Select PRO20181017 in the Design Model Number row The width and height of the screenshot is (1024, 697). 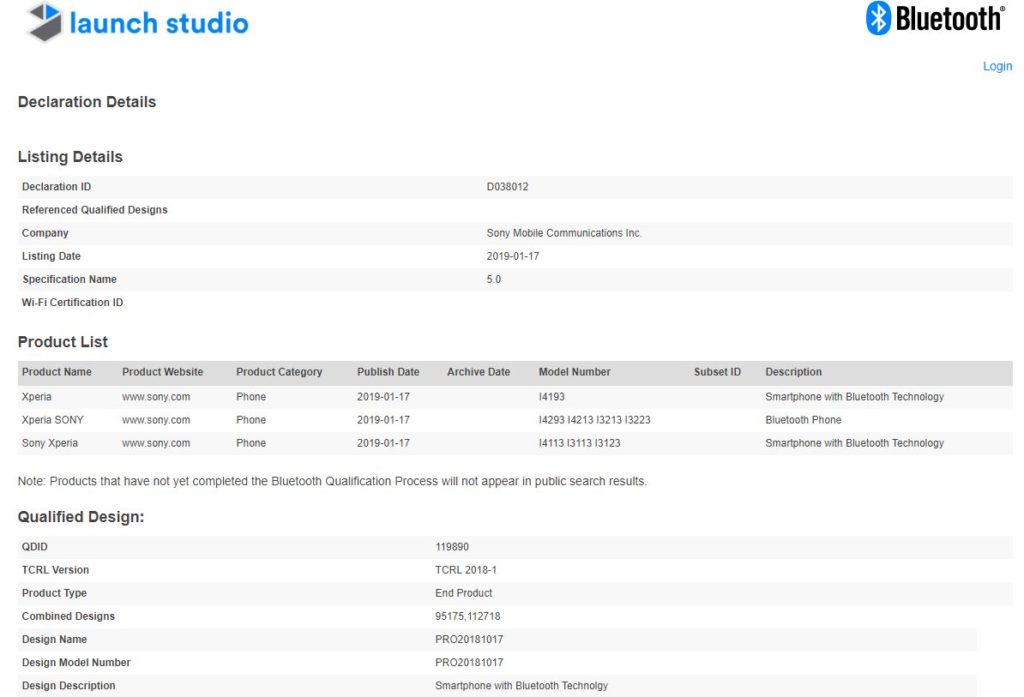(469, 663)
